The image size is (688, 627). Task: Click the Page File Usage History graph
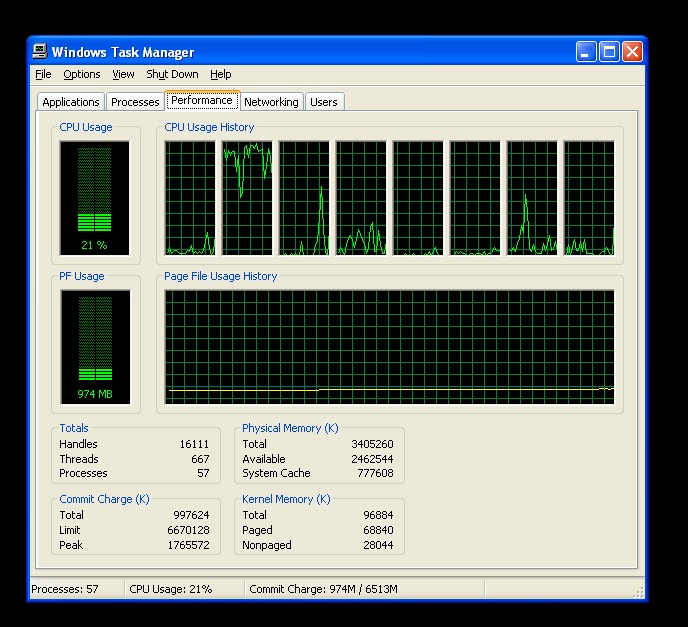[390, 347]
